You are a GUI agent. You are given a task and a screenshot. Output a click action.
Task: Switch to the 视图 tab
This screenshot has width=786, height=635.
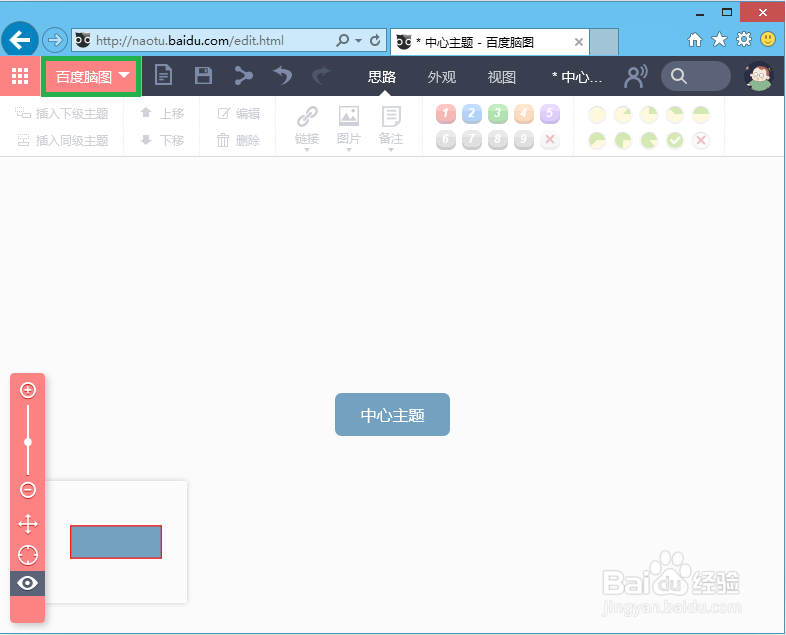click(x=502, y=77)
